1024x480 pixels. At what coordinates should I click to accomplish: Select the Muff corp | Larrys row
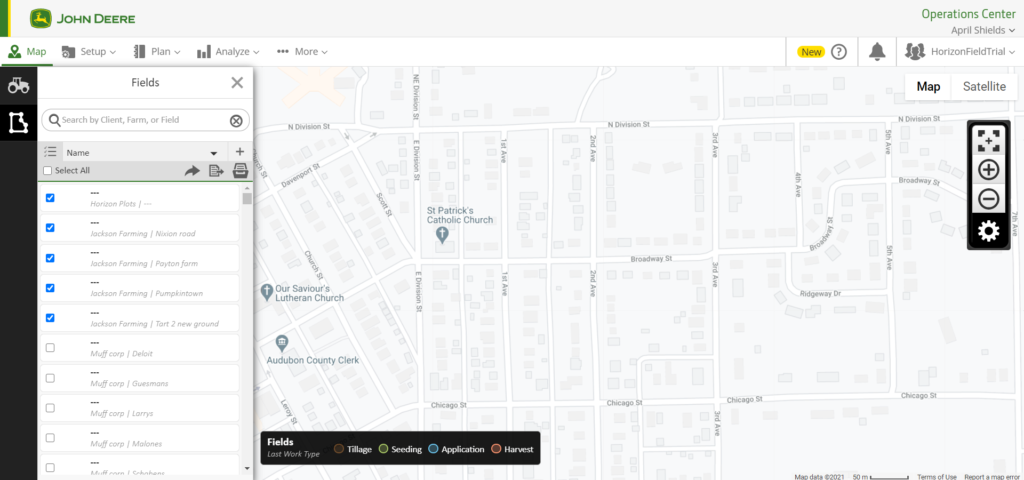140,408
